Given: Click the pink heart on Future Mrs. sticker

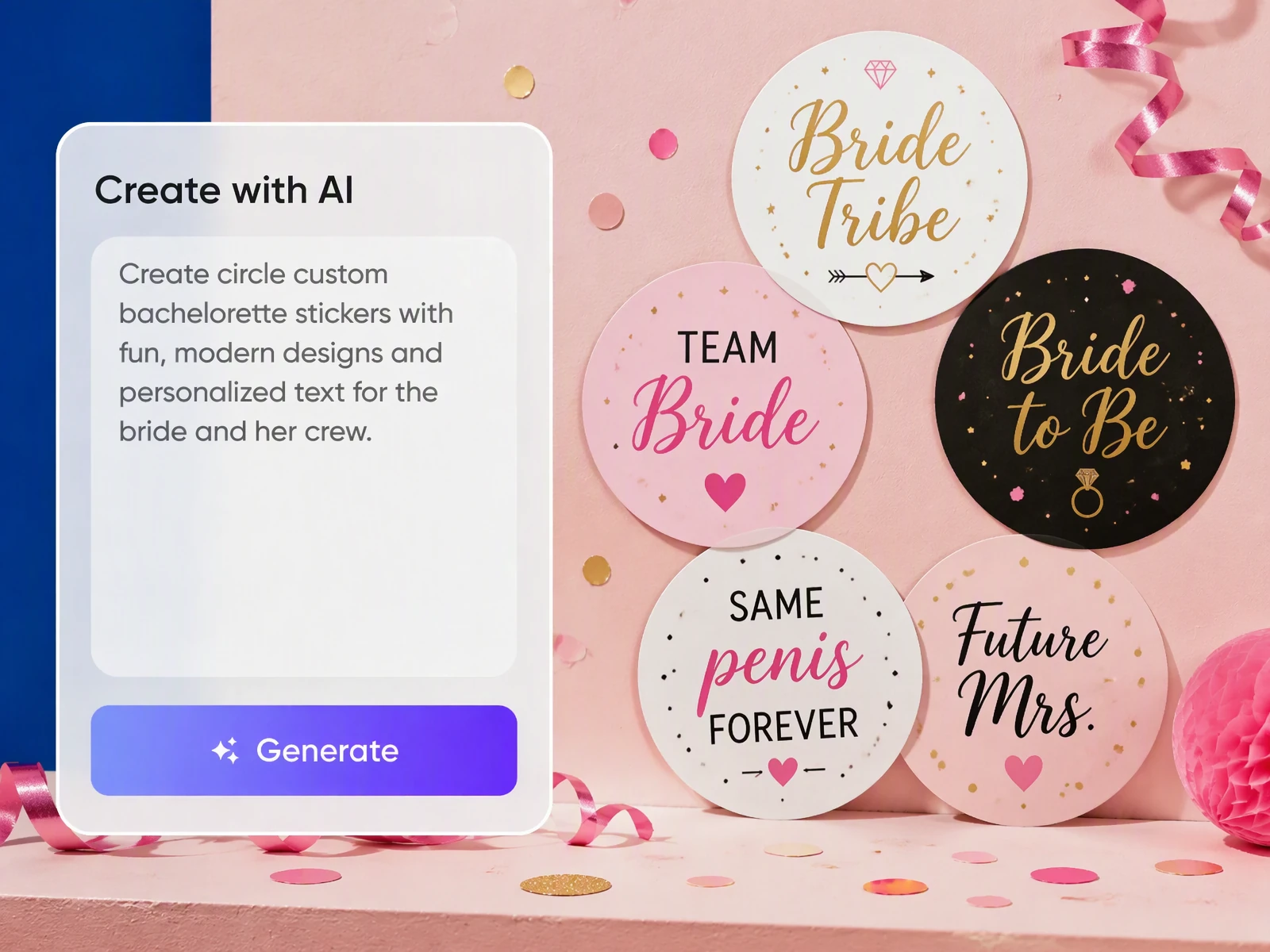Looking at the screenshot, I should [1023, 773].
